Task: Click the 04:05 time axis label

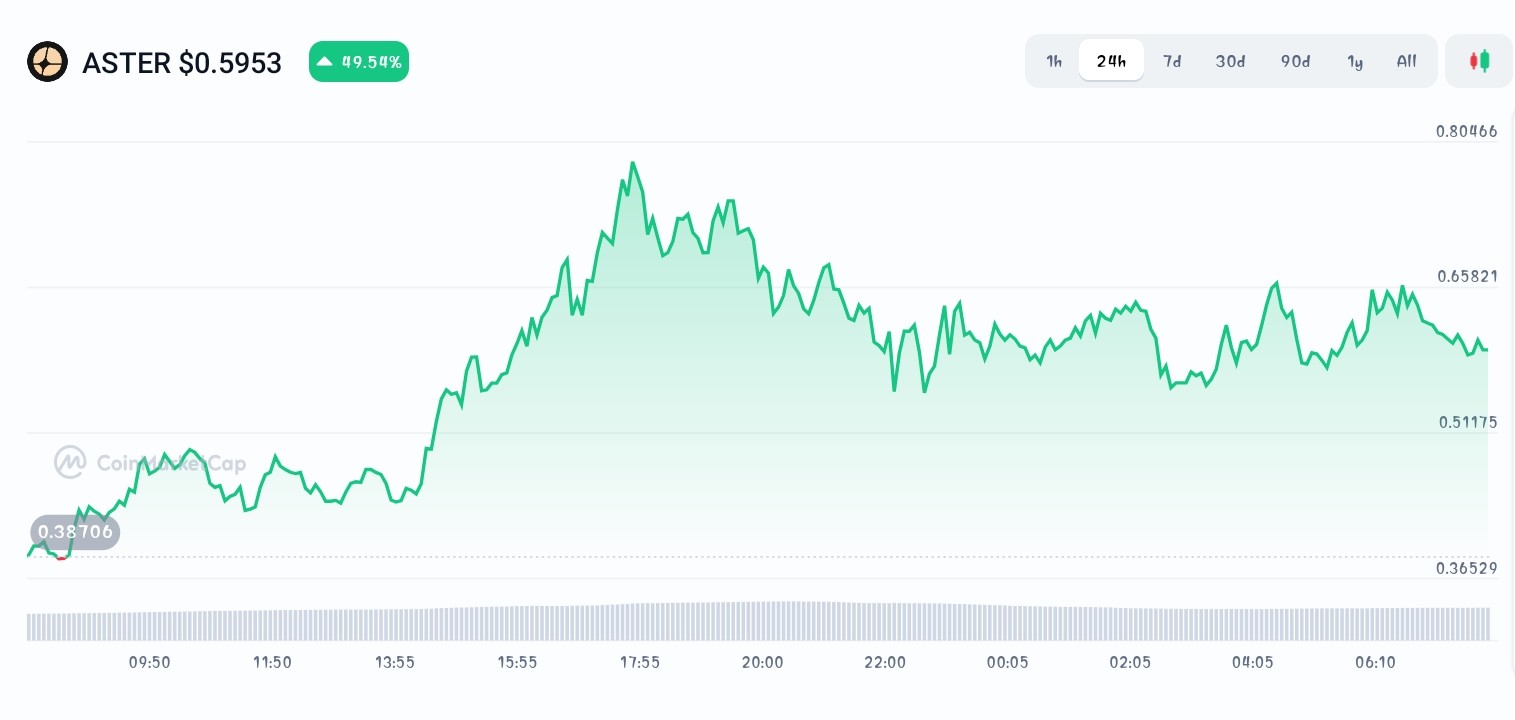Action: (x=1253, y=662)
